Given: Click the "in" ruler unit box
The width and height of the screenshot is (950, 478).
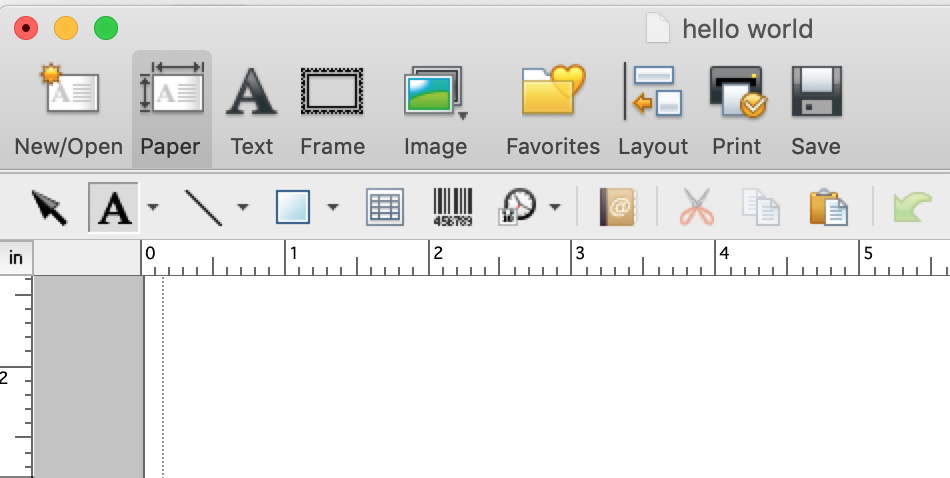Looking at the screenshot, I should pyautogui.click(x=16, y=258).
